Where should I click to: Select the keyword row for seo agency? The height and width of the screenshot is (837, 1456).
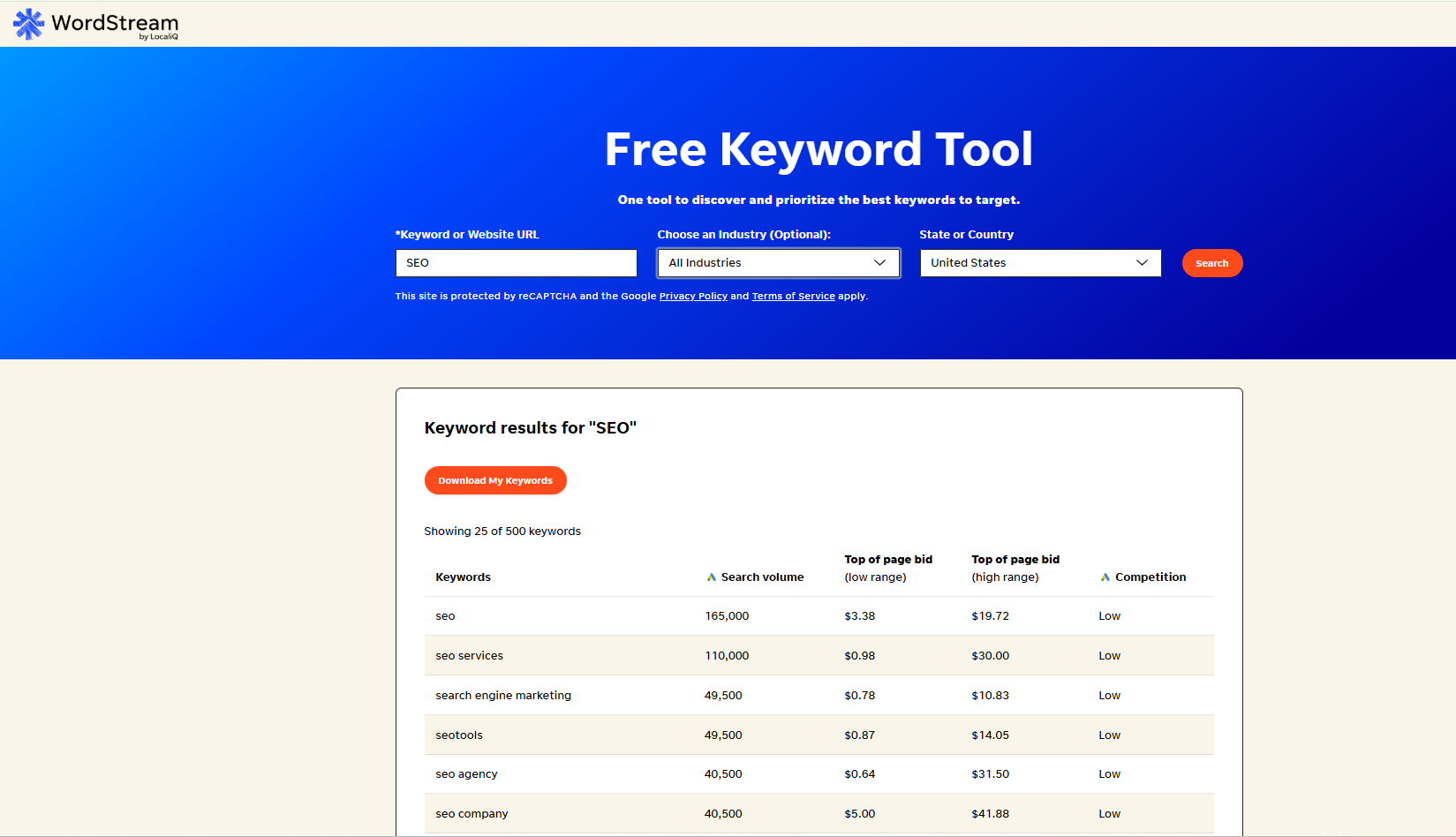click(466, 773)
